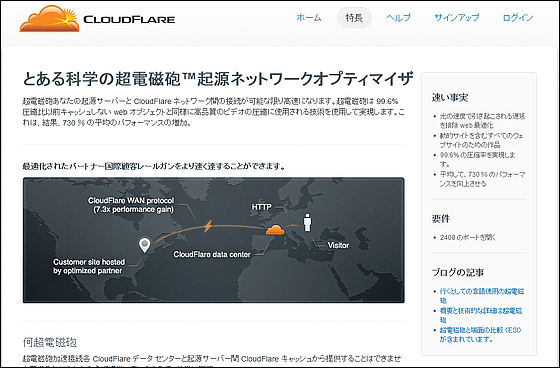Click the location pin marker on map
560x368 pixels.
(x=144, y=245)
